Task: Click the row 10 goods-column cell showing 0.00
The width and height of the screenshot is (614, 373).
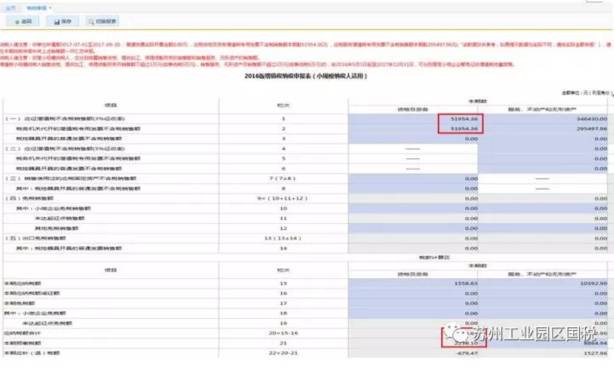Action: pyautogui.click(x=413, y=209)
